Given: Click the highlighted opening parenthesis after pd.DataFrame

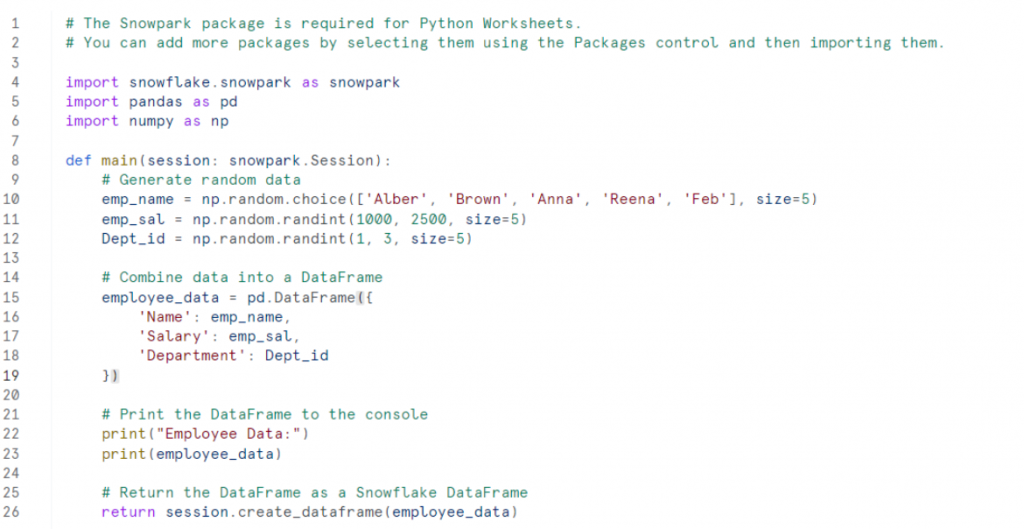Looking at the screenshot, I should [360, 298].
